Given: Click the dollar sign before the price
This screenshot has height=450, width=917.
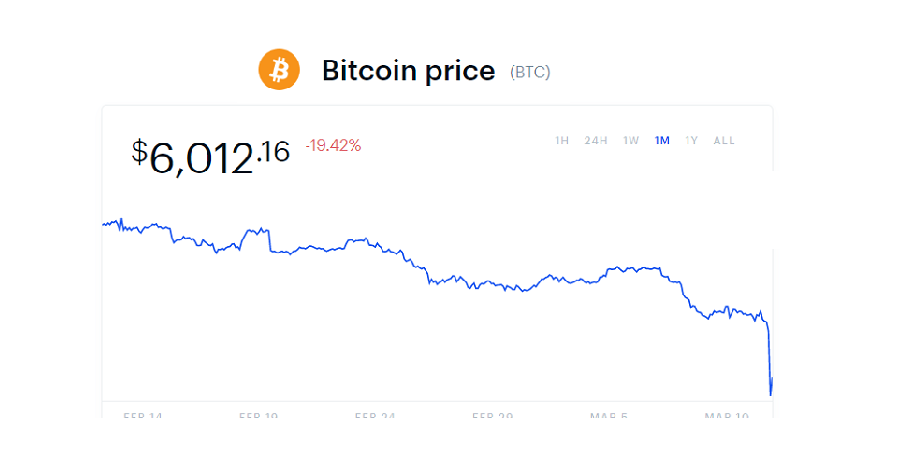Looking at the screenshot, I should (139, 152).
